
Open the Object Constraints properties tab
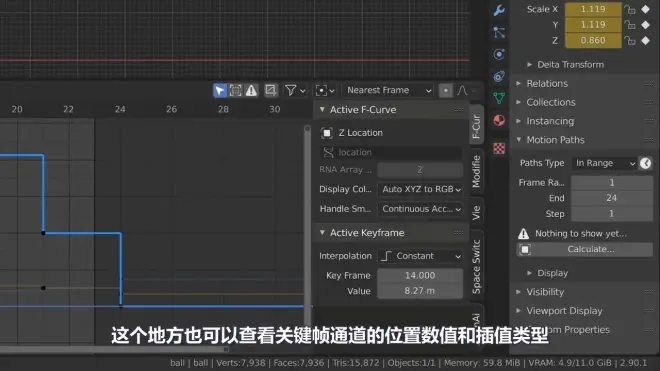[x=499, y=76]
